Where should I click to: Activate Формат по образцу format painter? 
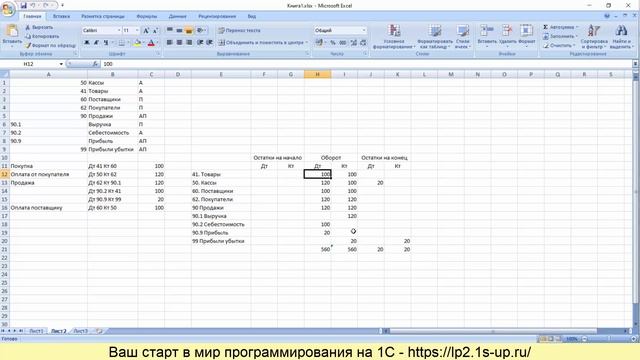(x=50, y=45)
